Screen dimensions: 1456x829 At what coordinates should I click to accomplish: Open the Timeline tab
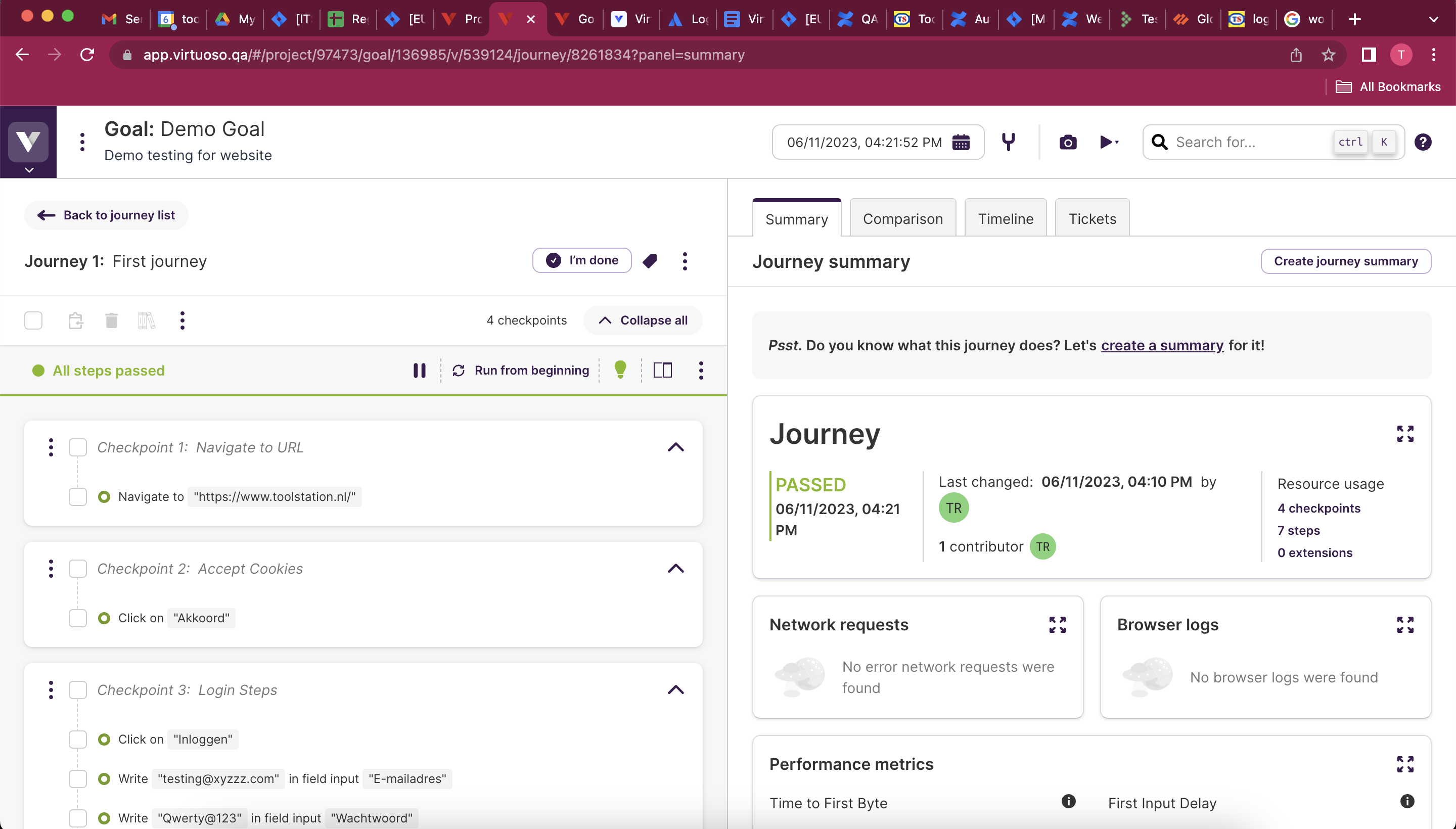(x=1005, y=218)
